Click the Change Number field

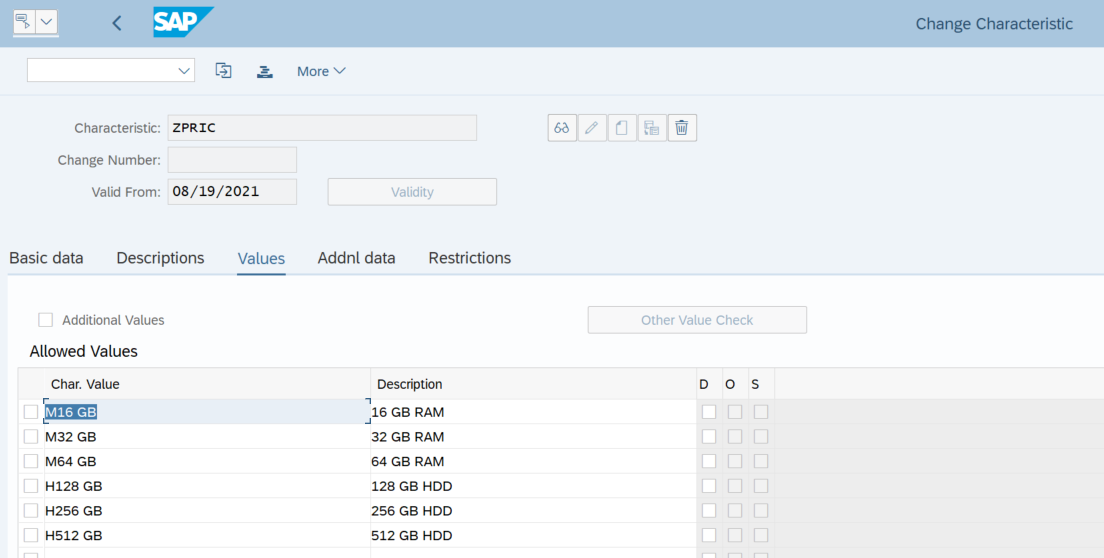(x=232, y=160)
